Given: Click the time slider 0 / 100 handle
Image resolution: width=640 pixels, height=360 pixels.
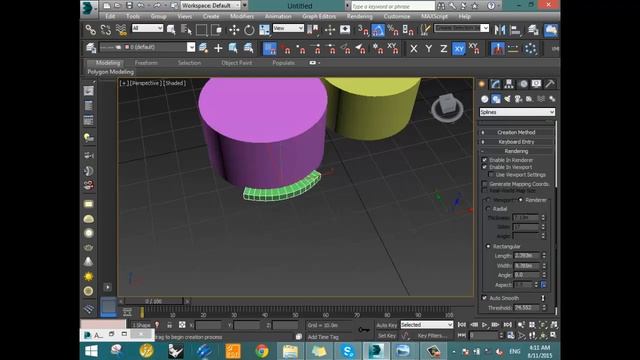Looking at the screenshot, I should coord(153,301).
